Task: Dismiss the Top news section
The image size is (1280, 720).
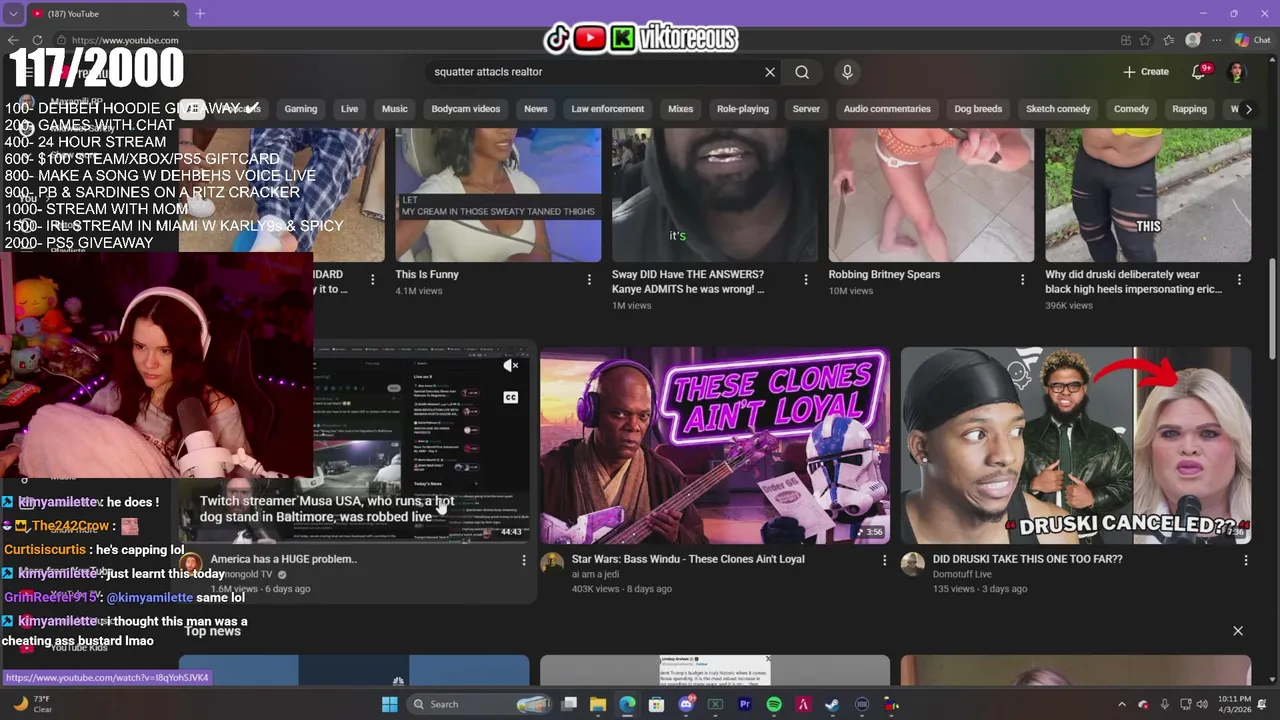Action: [x=1238, y=631]
